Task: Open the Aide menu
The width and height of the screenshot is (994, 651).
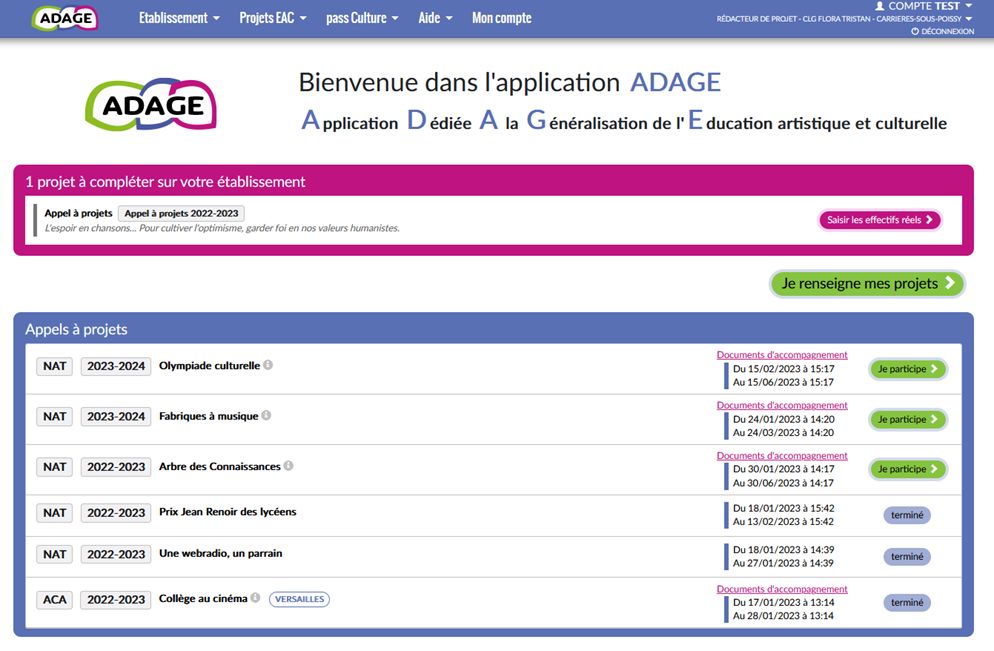Action: coord(435,18)
